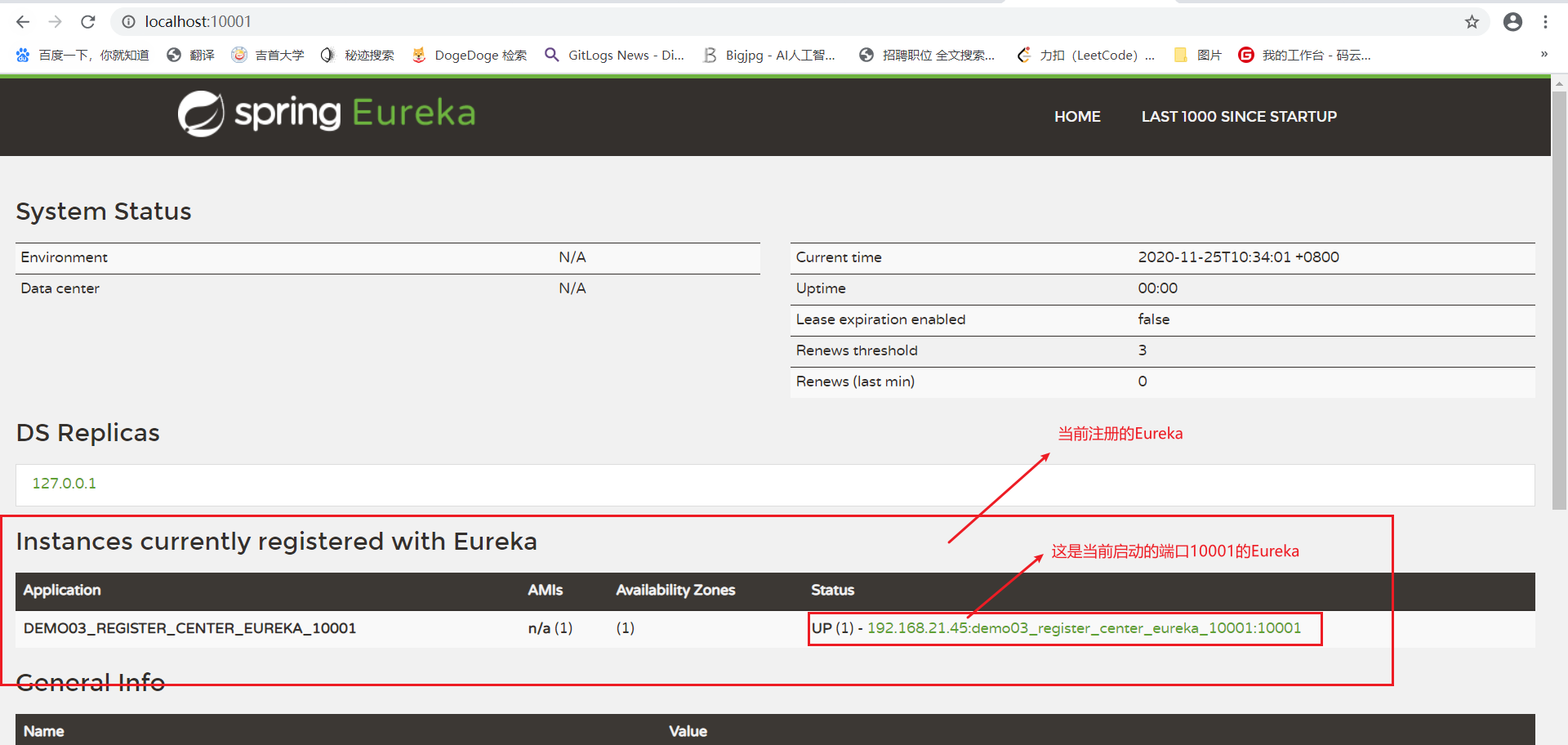Click the Renews threshold row label
This screenshot has width=1568, height=745.
click(x=857, y=350)
